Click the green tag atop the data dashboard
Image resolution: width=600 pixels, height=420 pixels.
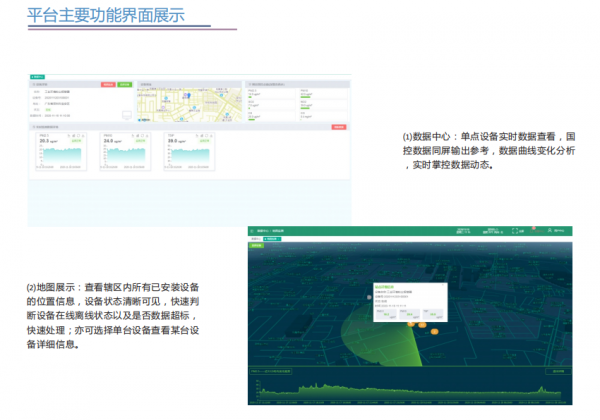[x=36, y=76]
